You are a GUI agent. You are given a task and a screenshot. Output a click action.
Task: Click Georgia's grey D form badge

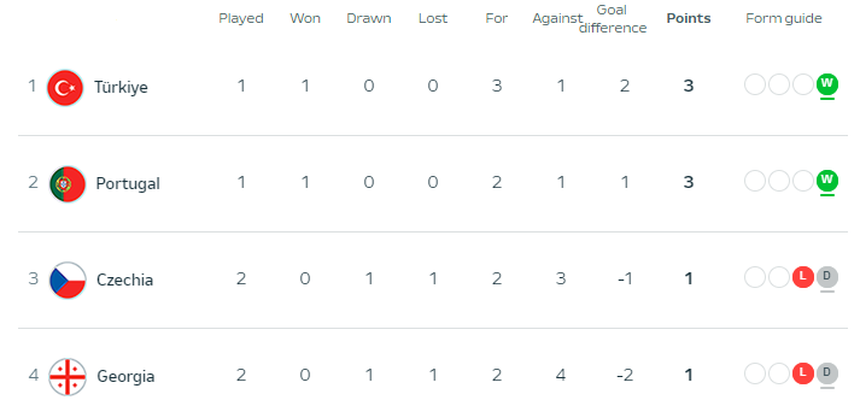coord(827,373)
